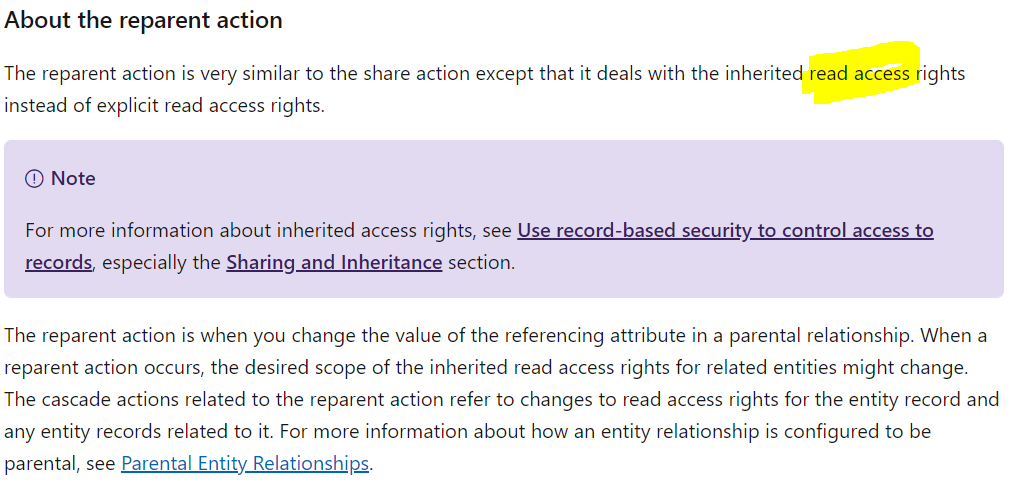Viewport: 1013px width, 486px height.
Task: Click the word "rights" right after the highlight
Action: tap(941, 74)
